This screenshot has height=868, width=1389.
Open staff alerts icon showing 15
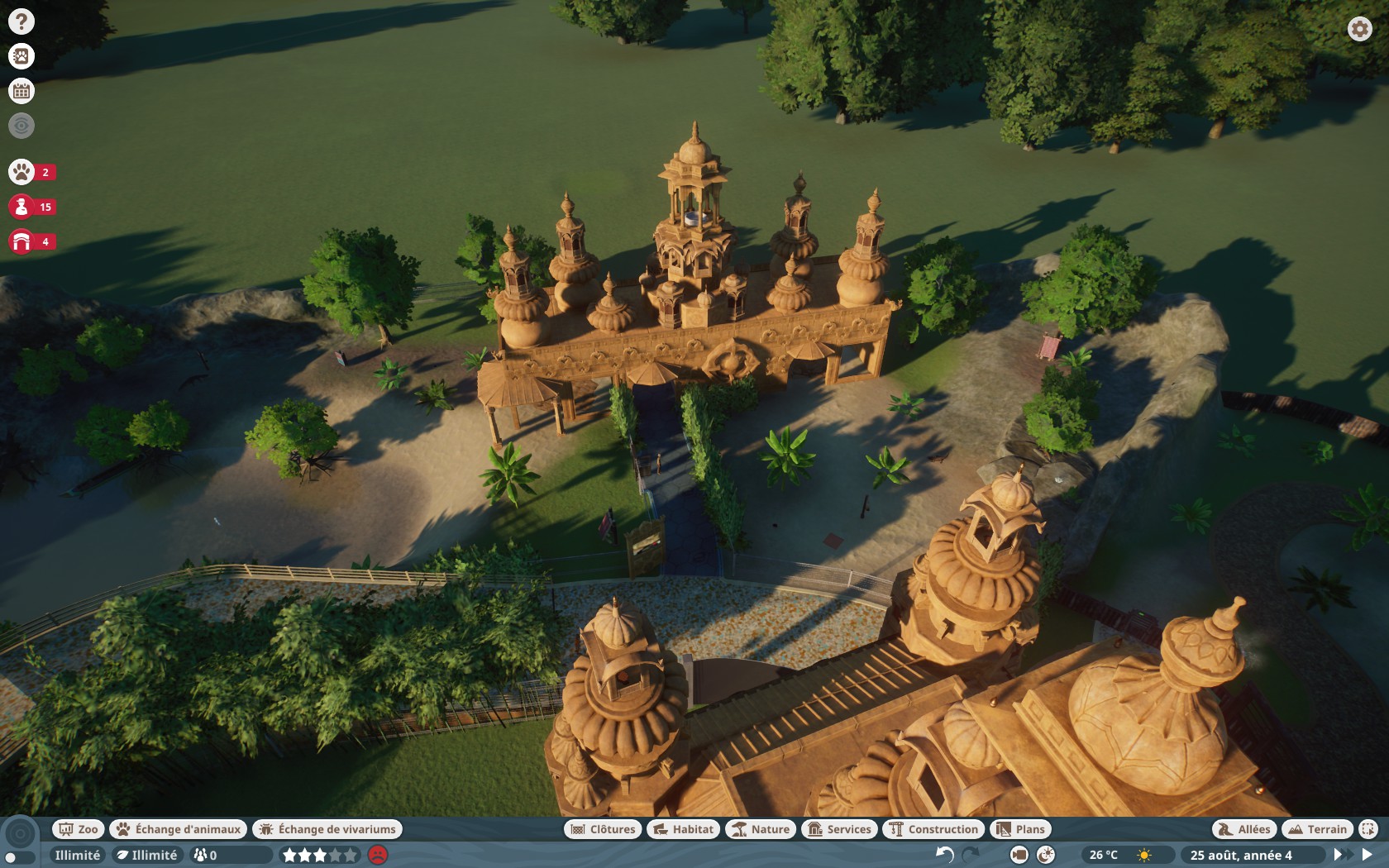pos(21,207)
